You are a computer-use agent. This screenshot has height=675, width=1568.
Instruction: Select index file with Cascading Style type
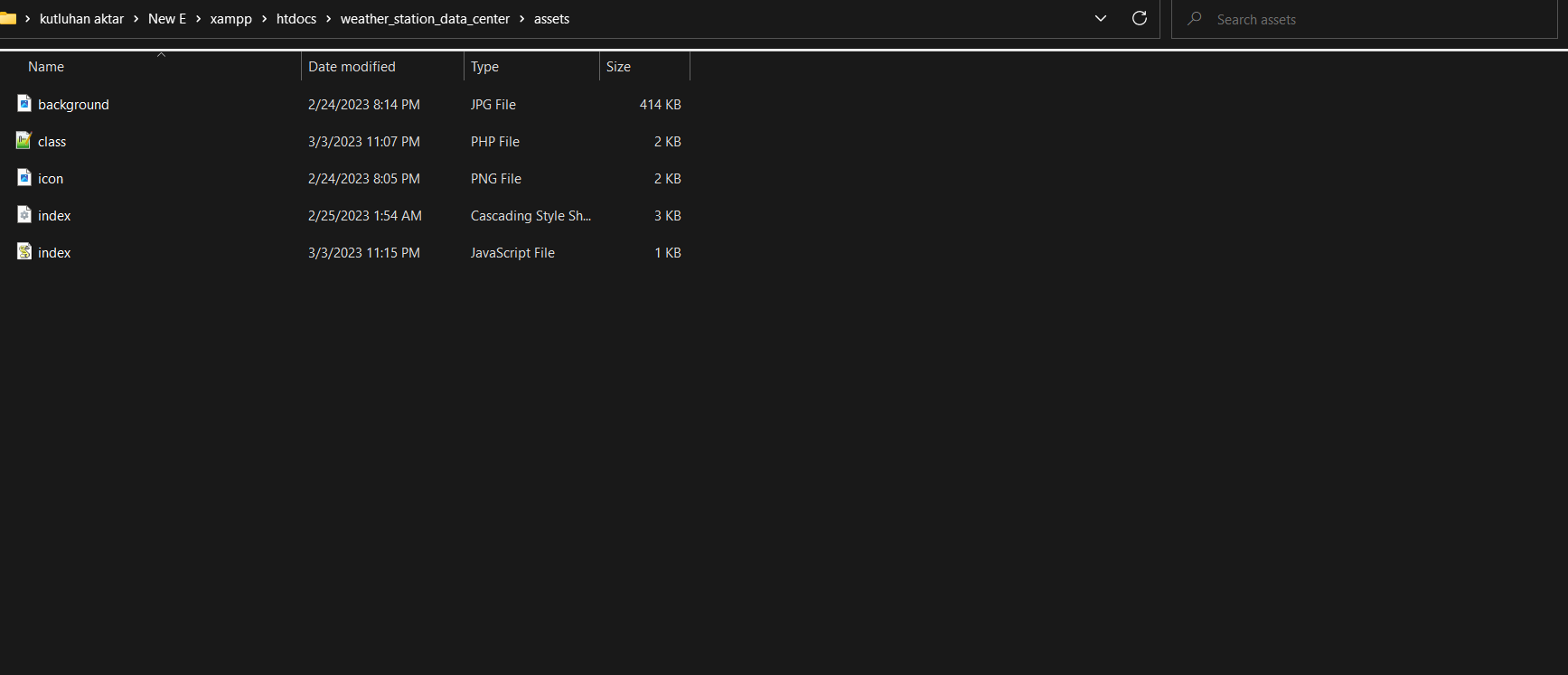tap(54, 216)
